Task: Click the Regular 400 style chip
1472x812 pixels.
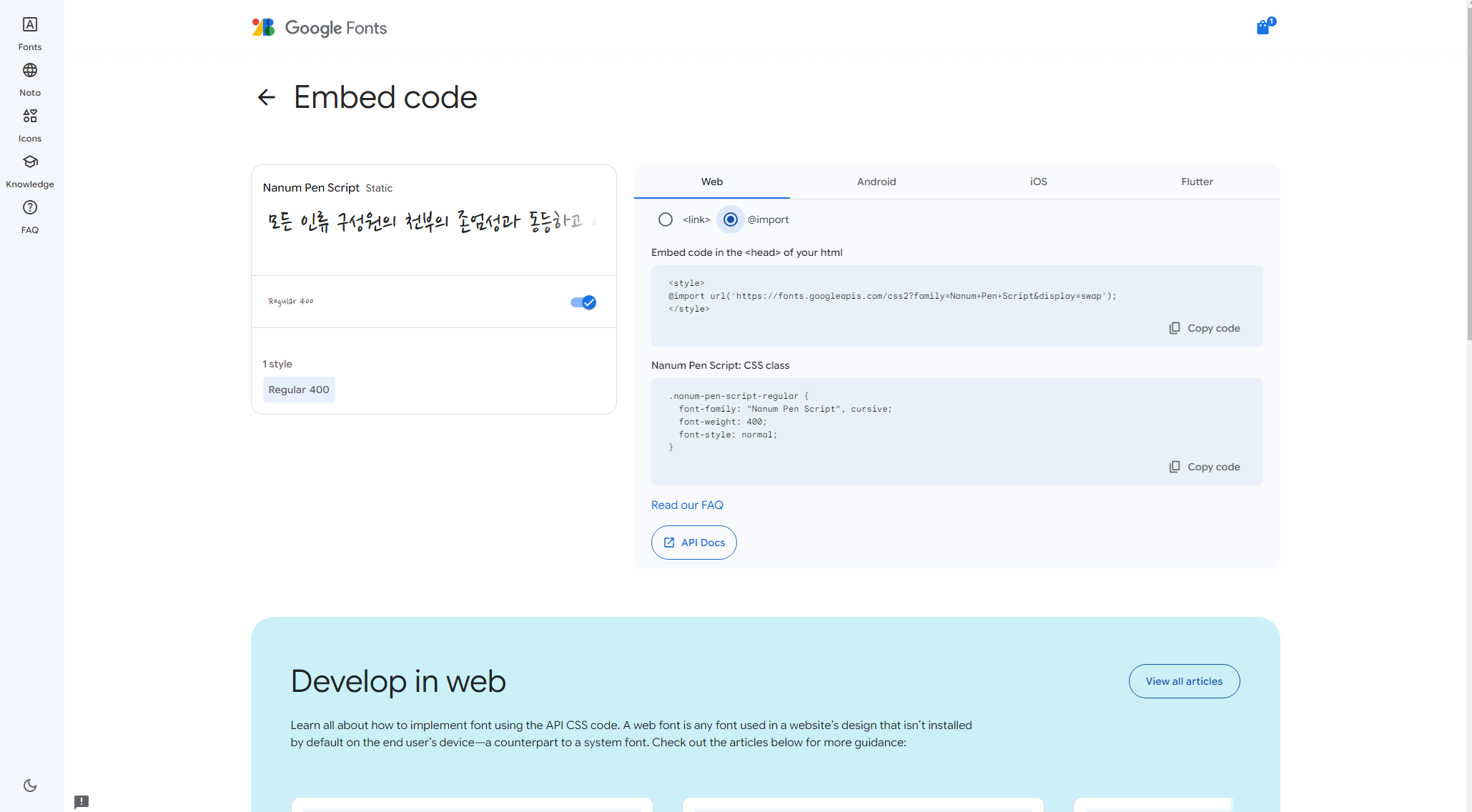Action: pos(299,390)
